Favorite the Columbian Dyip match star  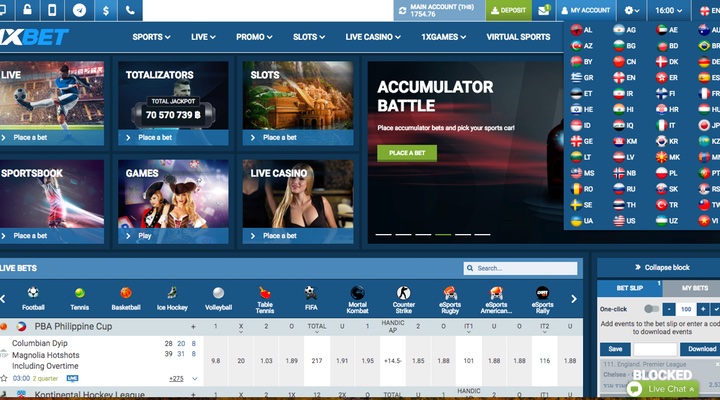point(4,379)
